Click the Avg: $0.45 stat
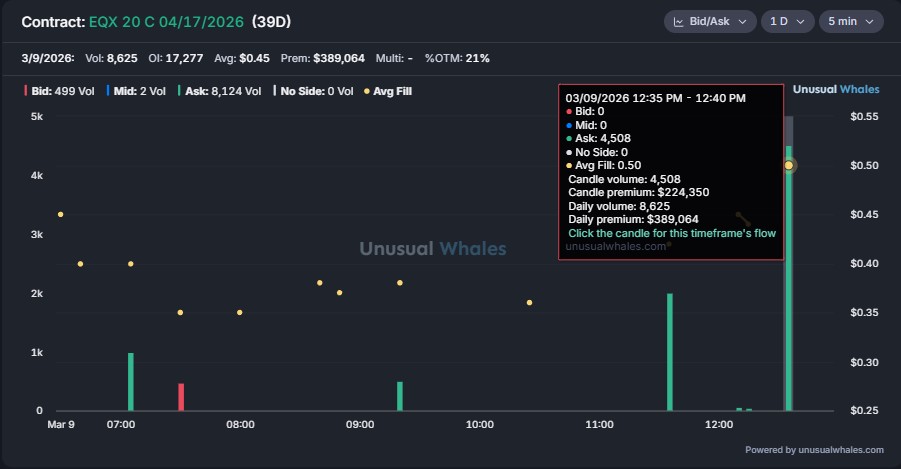The height and width of the screenshot is (469, 901). 242,58
